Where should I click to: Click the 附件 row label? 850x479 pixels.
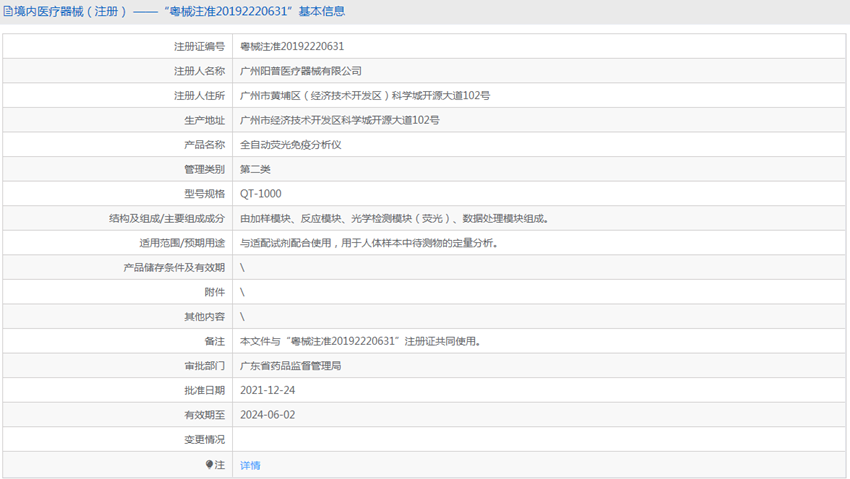click(214, 292)
